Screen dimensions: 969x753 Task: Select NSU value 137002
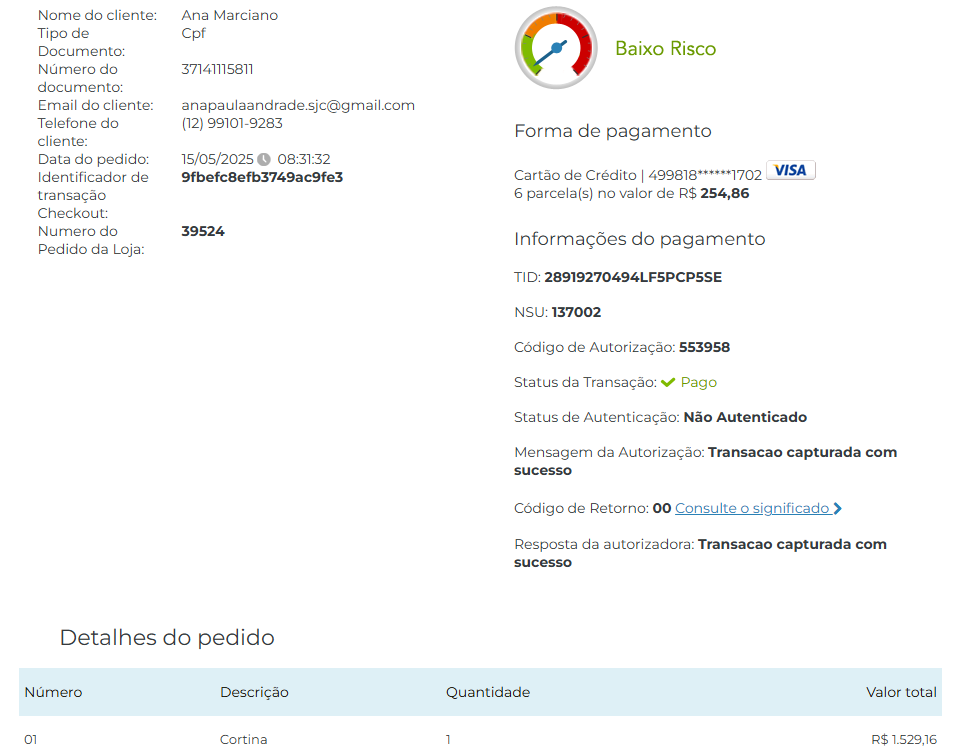coord(576,312)
